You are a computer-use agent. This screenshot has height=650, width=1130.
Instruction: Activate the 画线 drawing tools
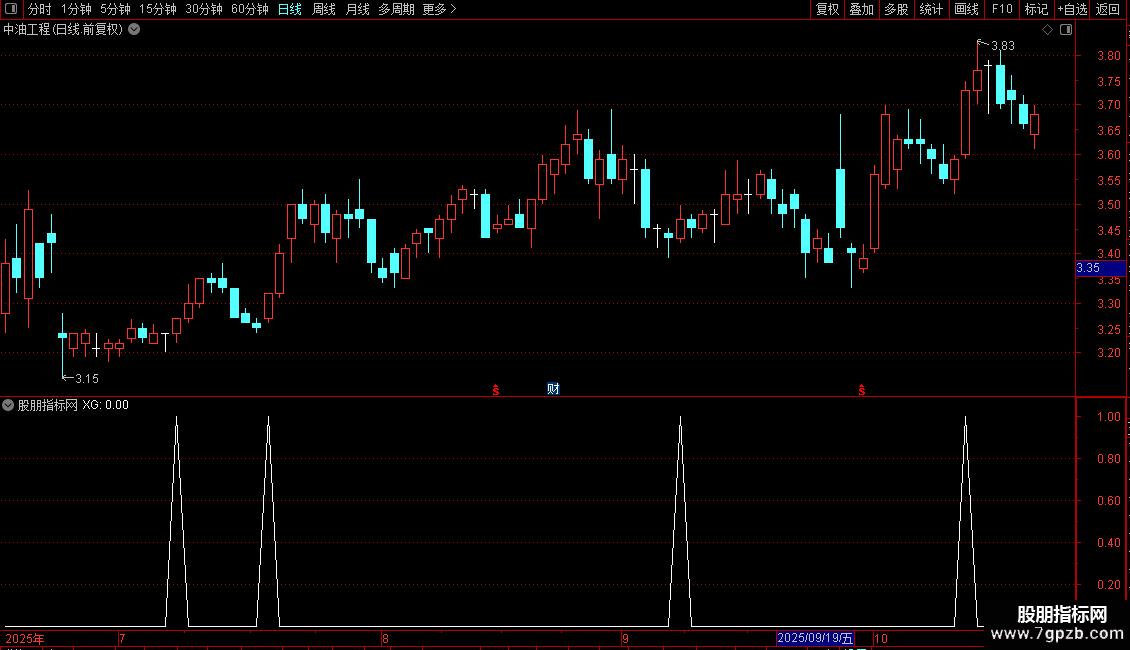966,9
